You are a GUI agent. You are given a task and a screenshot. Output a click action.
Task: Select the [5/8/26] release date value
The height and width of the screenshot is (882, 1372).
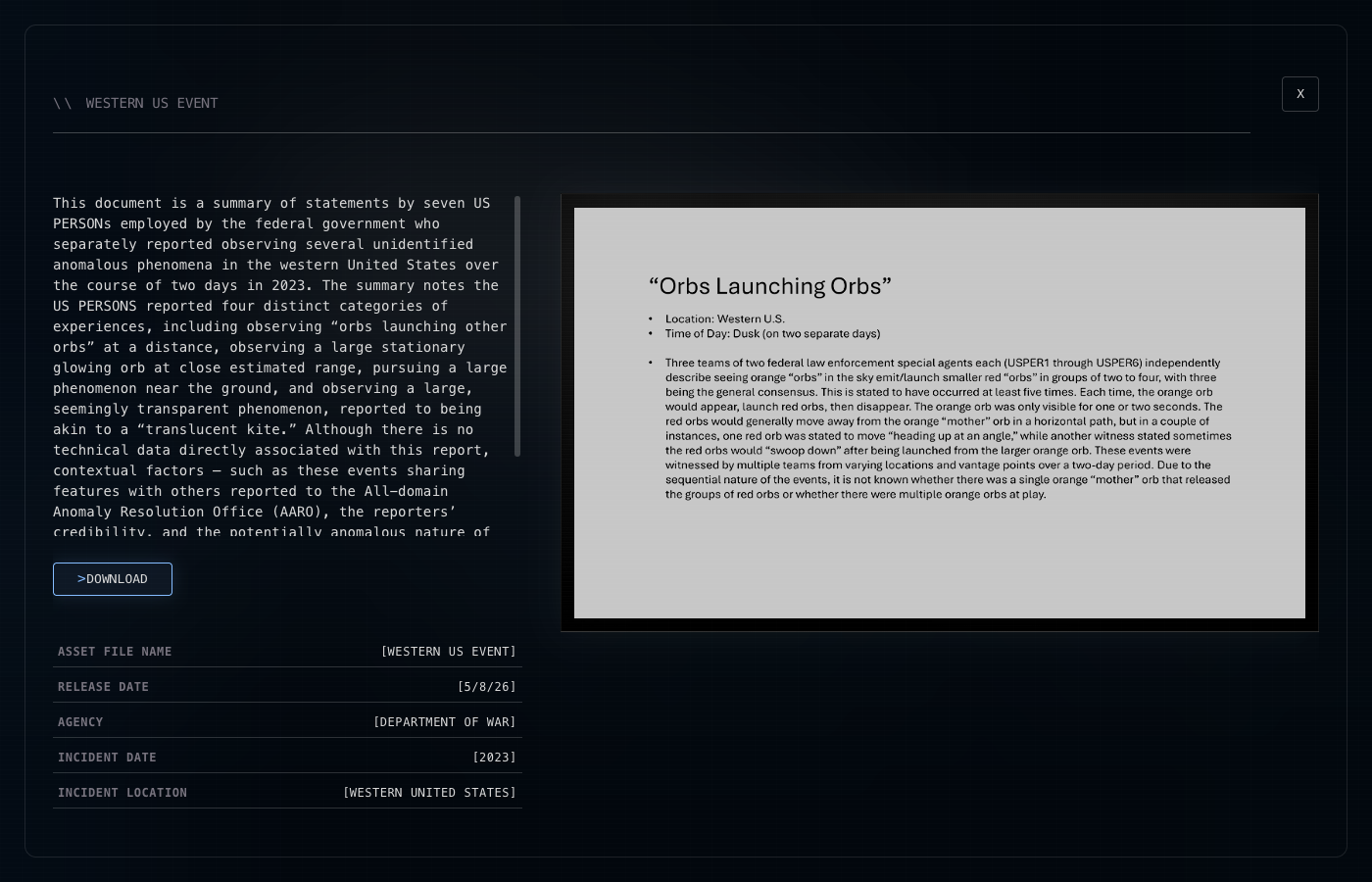486,687
